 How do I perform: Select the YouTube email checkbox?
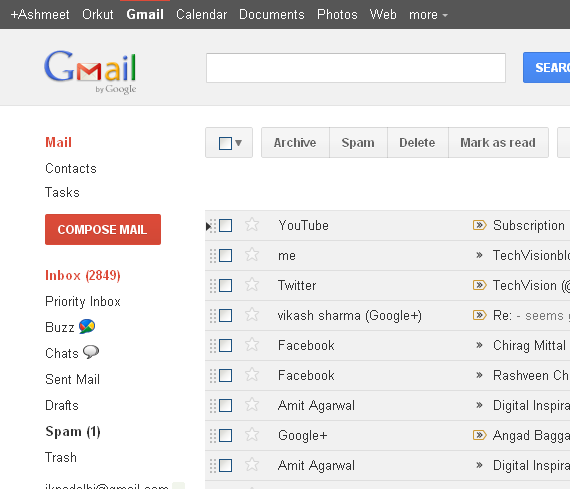coord(225,225)
